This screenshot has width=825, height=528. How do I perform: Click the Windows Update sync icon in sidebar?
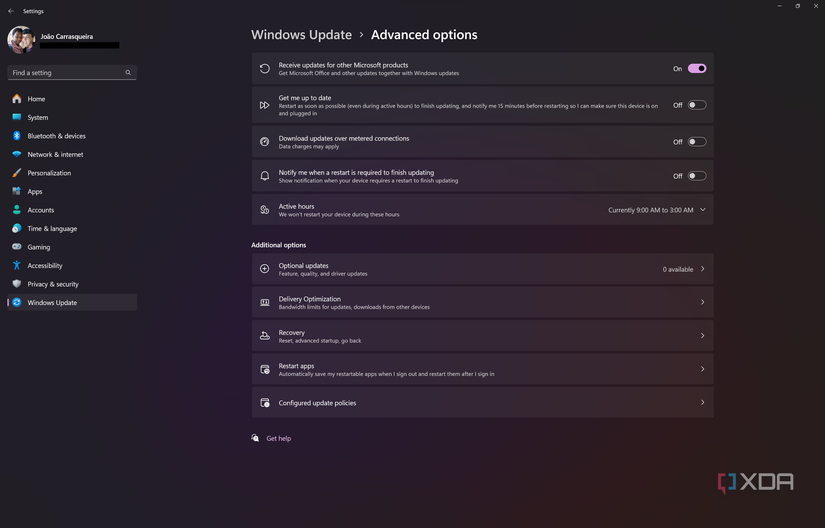click(x=17, y=302)
